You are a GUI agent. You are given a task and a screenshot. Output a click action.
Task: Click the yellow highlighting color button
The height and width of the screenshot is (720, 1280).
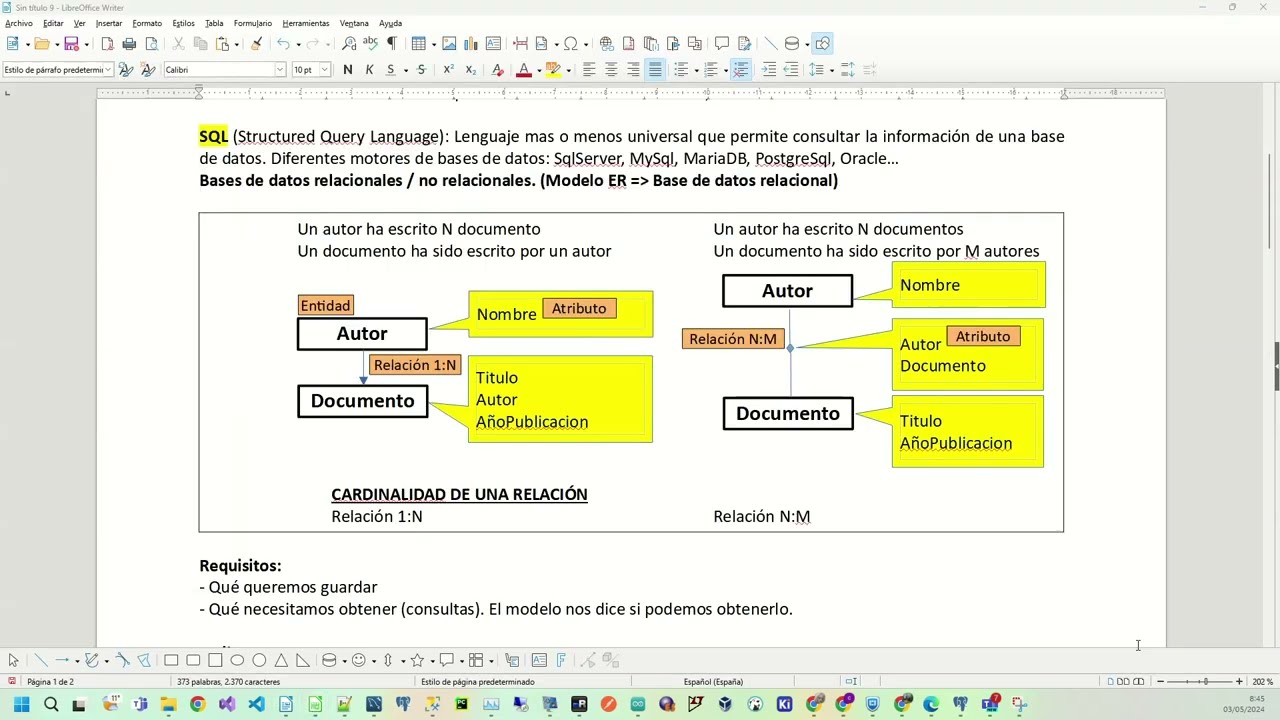click(553, 70)
